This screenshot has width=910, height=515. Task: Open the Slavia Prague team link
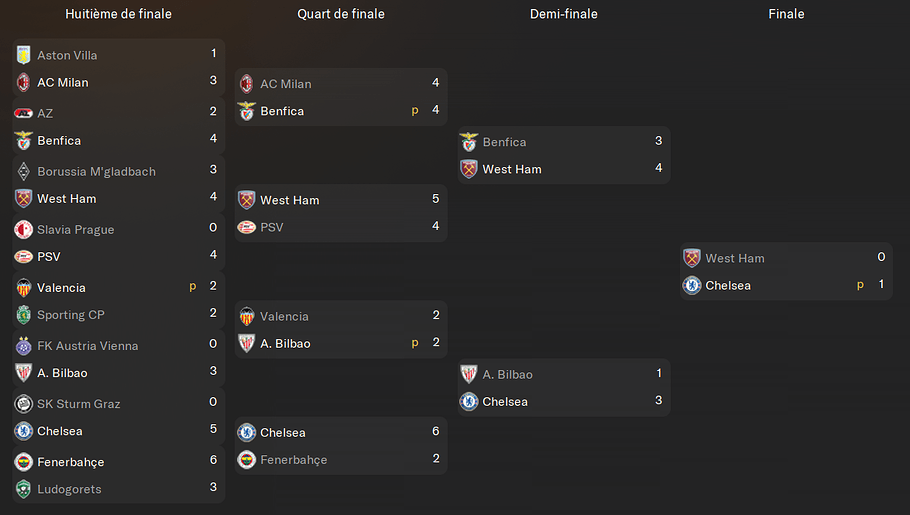pos(76,229)
